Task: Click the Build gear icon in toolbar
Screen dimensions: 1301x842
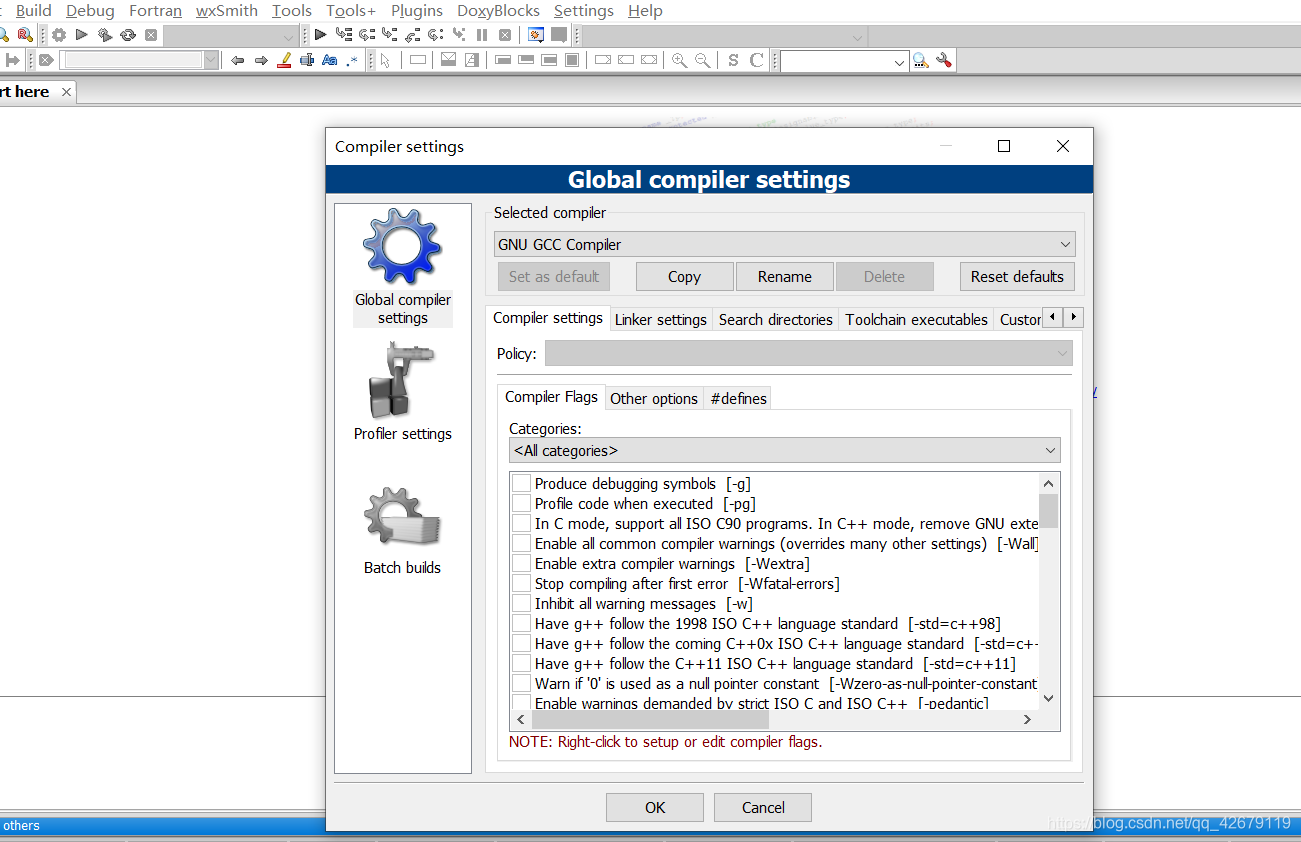Action: (59, 35)
